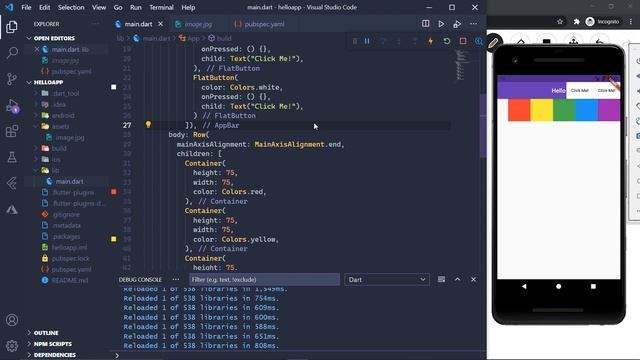Close the main.dart editor tab

[x=160, y=24]
